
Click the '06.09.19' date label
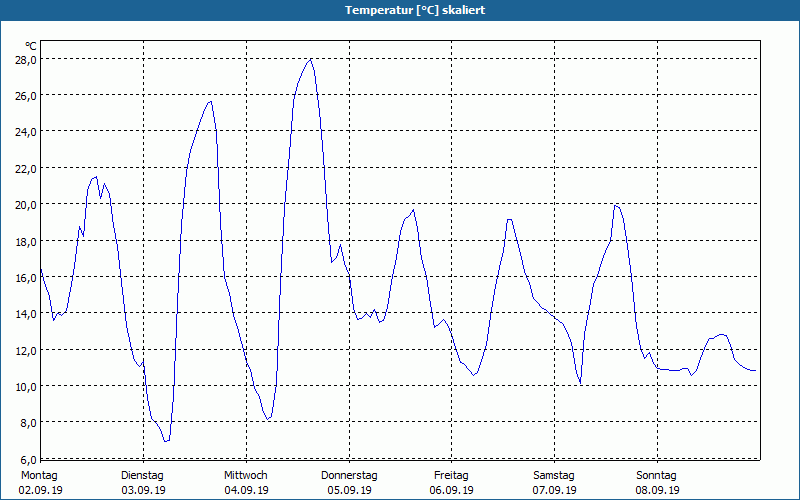coord(452,490)
